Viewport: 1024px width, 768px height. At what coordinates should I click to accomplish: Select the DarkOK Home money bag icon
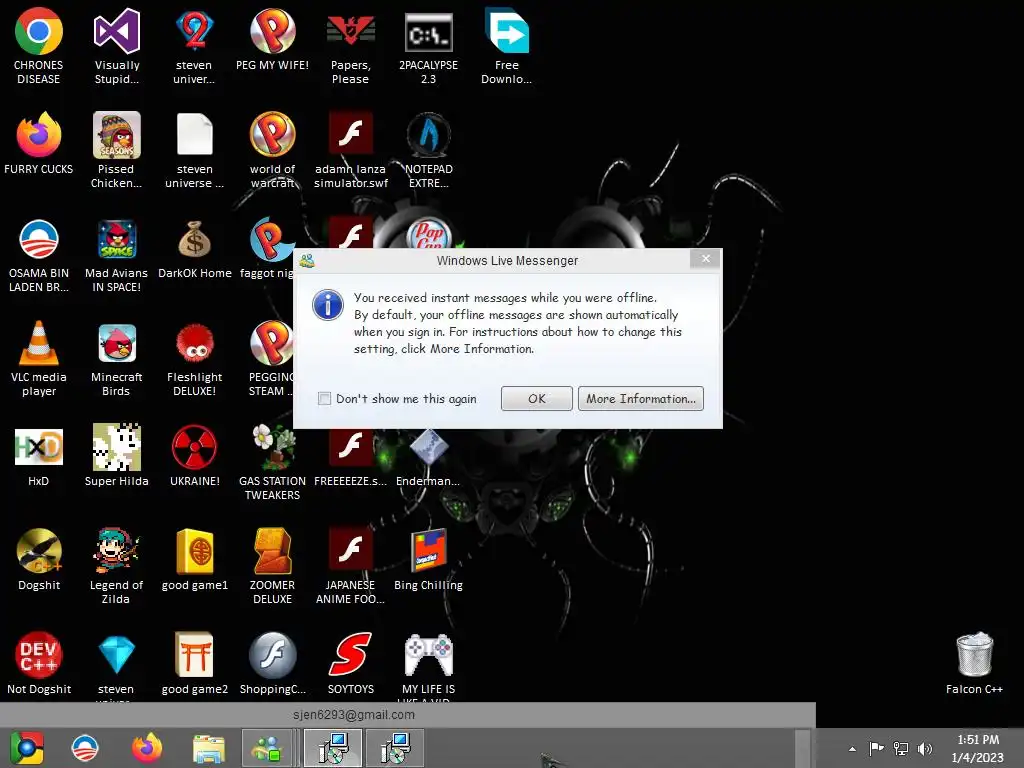[195, 249]
